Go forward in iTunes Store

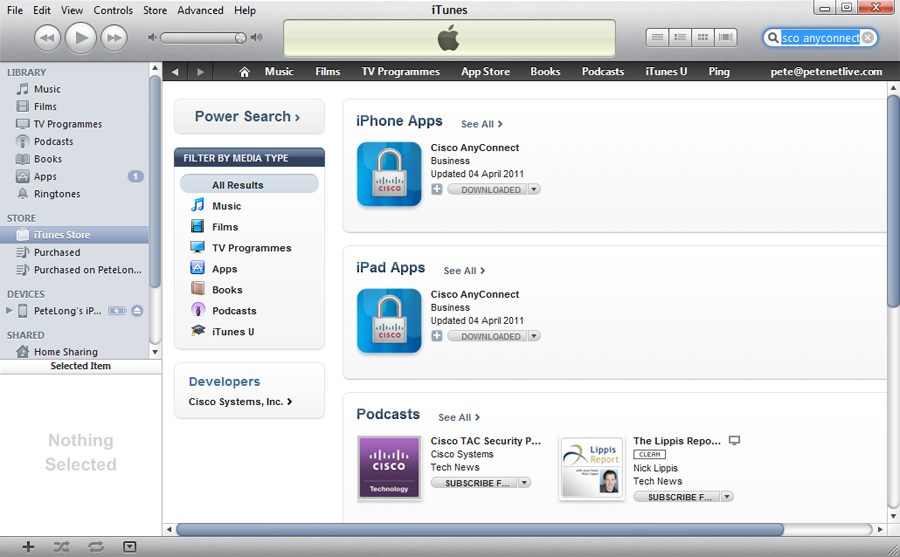pos(200,72)
